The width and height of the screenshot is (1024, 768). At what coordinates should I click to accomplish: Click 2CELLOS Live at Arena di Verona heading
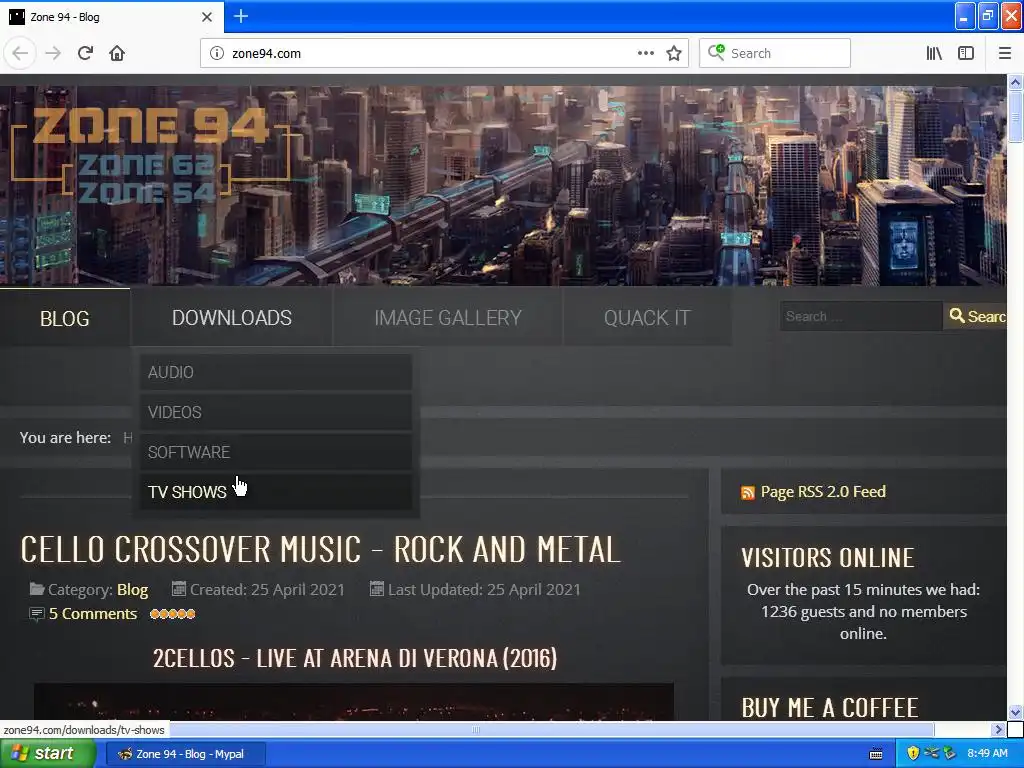click(355, 658)
